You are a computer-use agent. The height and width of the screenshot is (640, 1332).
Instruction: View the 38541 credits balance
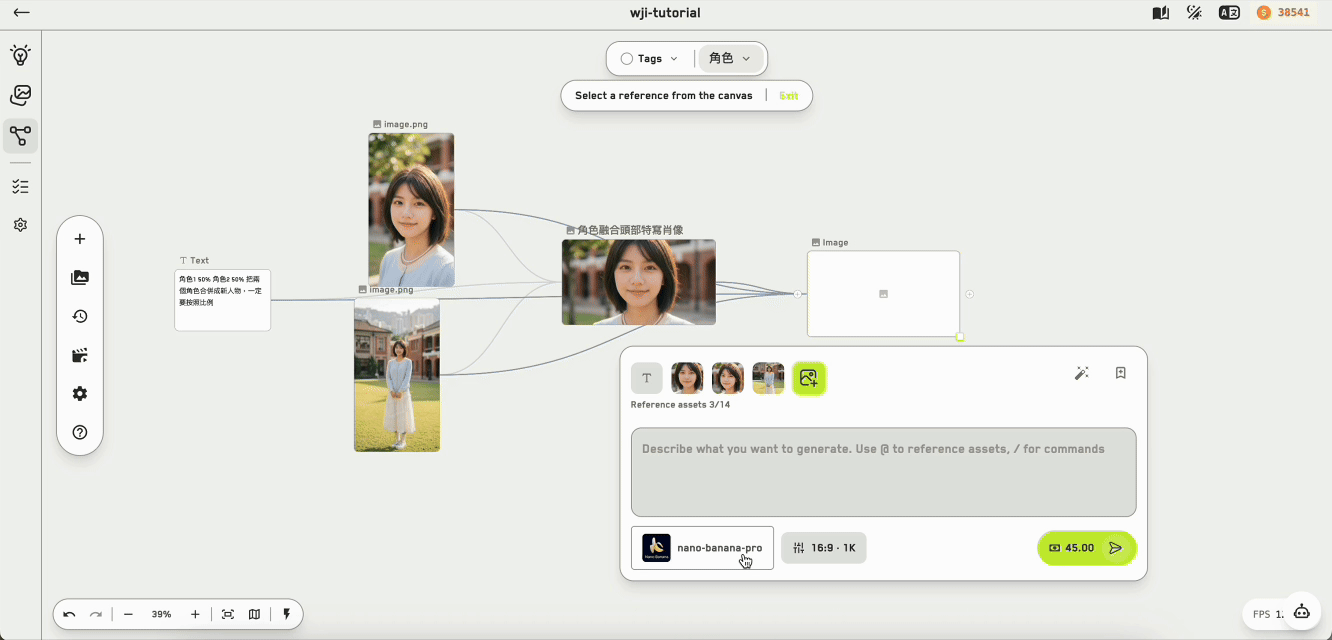(1284, 13)
